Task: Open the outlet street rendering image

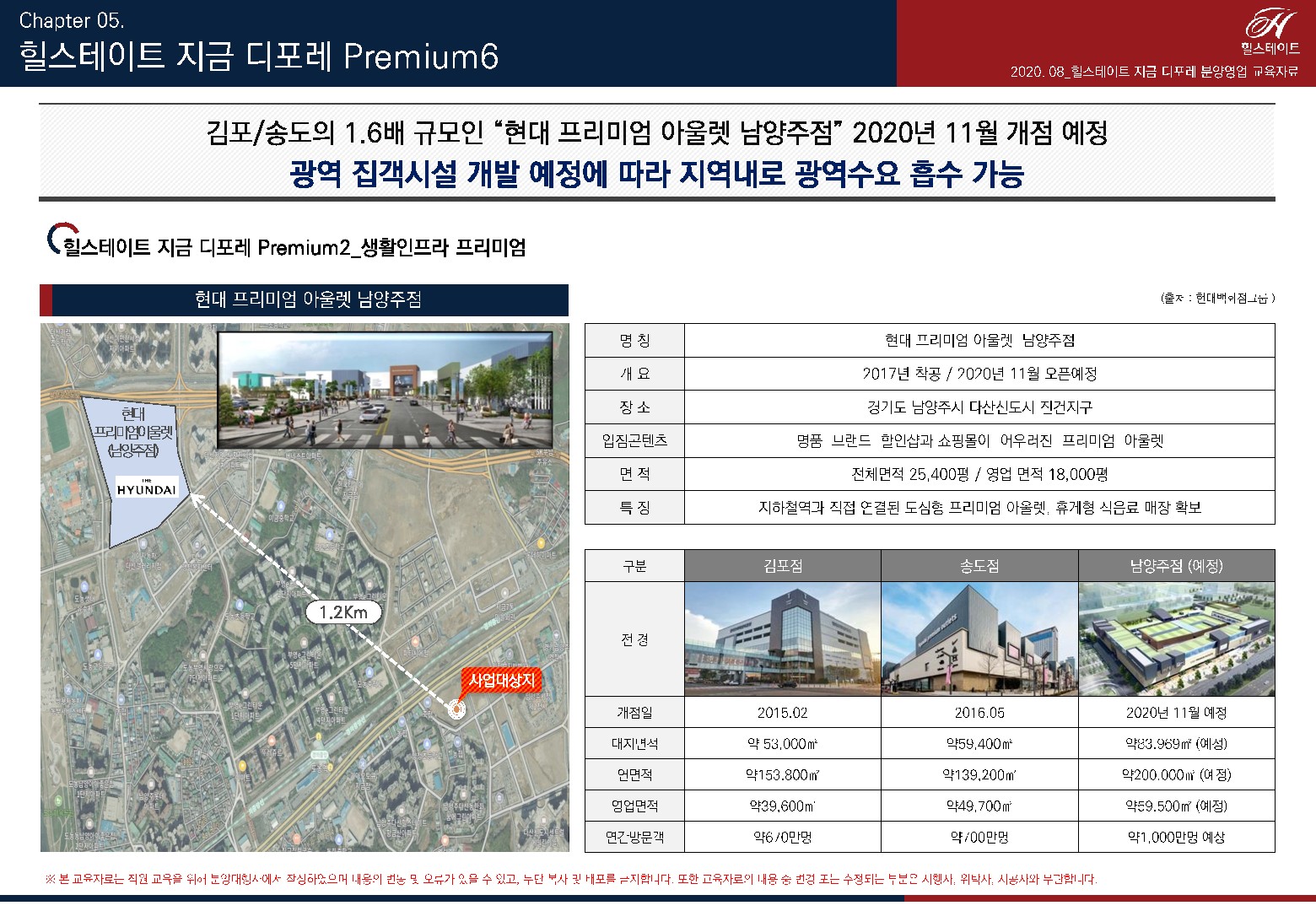Action: (x=386, y=391)
